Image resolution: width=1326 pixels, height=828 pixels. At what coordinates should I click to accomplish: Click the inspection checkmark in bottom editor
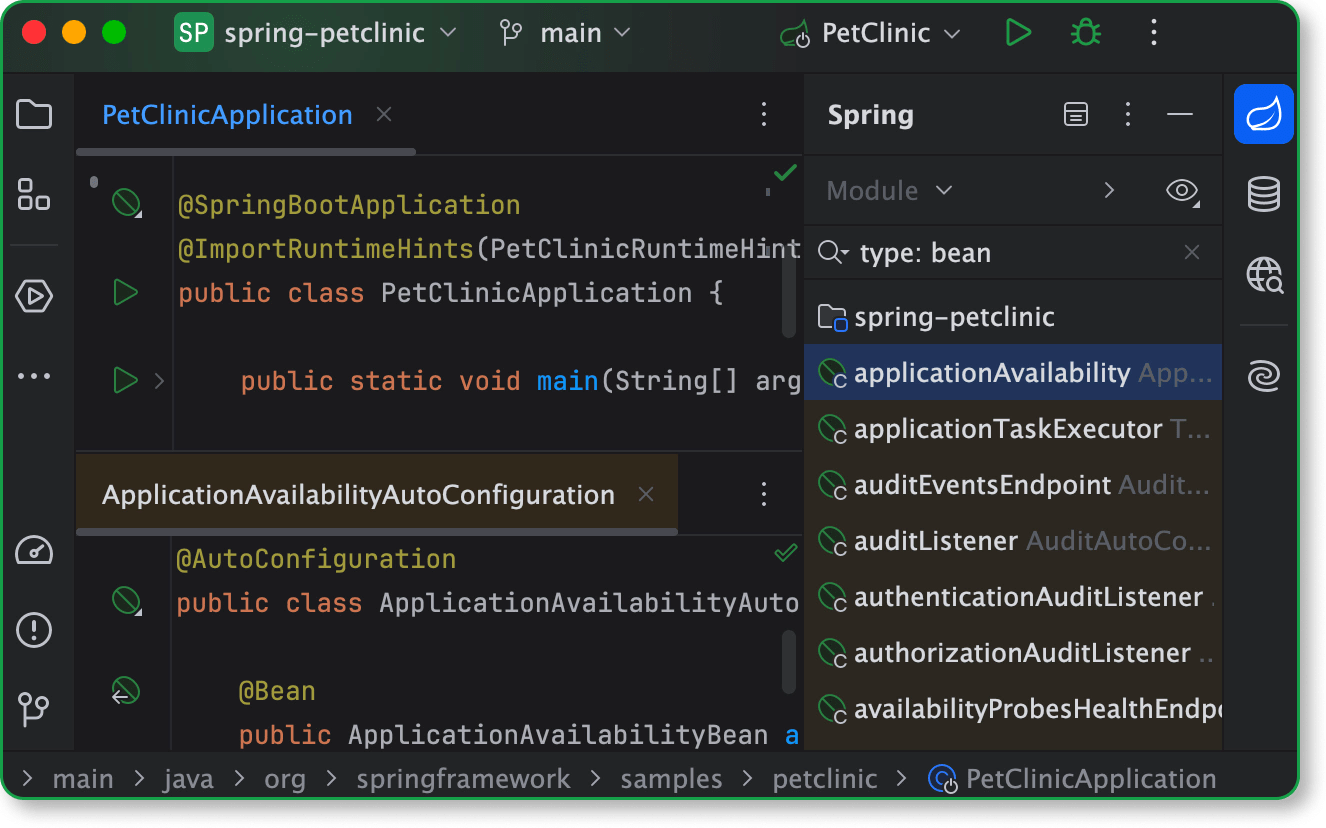[785, 552]
